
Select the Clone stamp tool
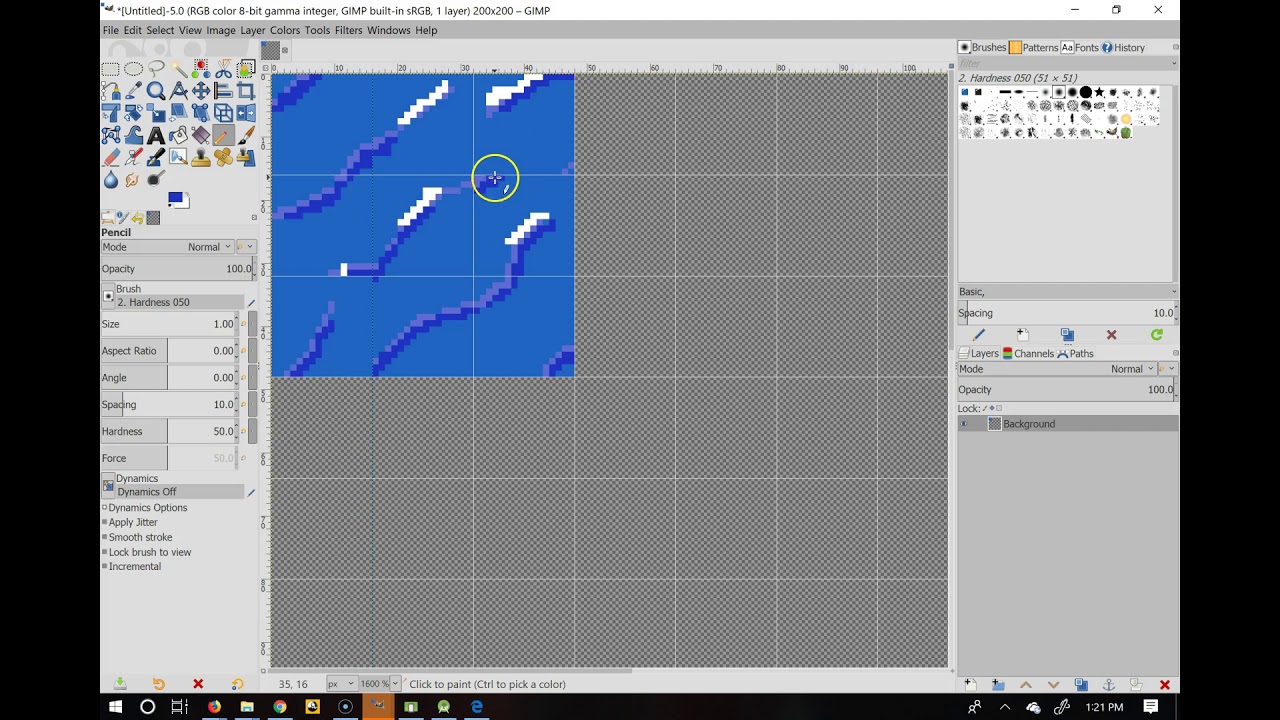201,157
